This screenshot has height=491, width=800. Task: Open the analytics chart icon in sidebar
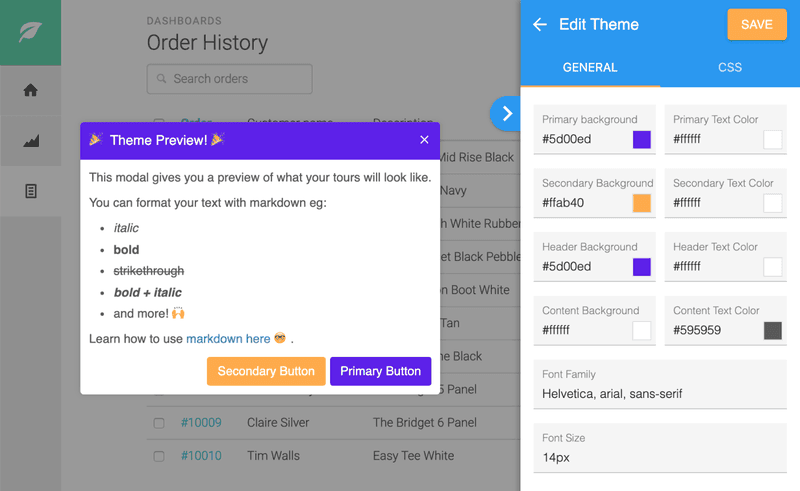coord(31,141)
